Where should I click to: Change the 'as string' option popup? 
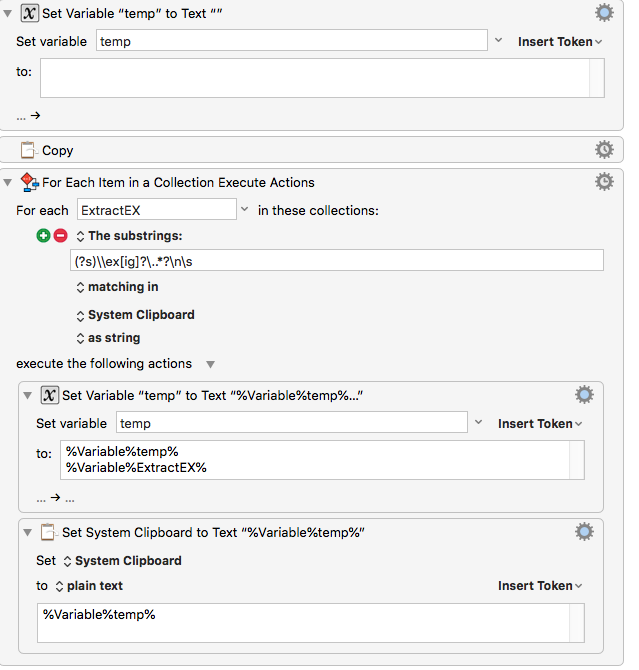click(108, 338)
